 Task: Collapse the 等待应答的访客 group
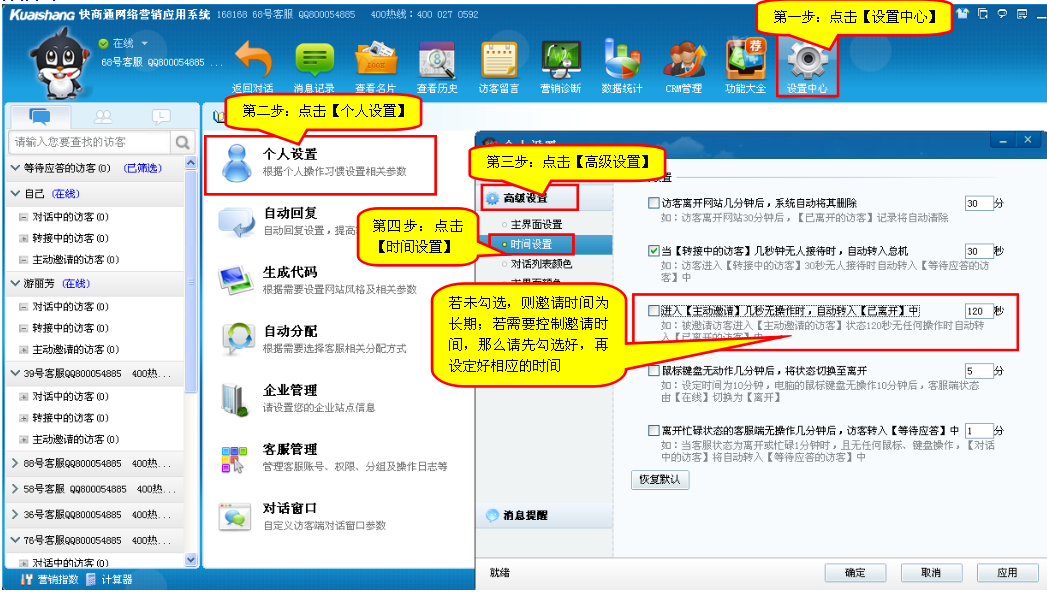tap(15, 168)
